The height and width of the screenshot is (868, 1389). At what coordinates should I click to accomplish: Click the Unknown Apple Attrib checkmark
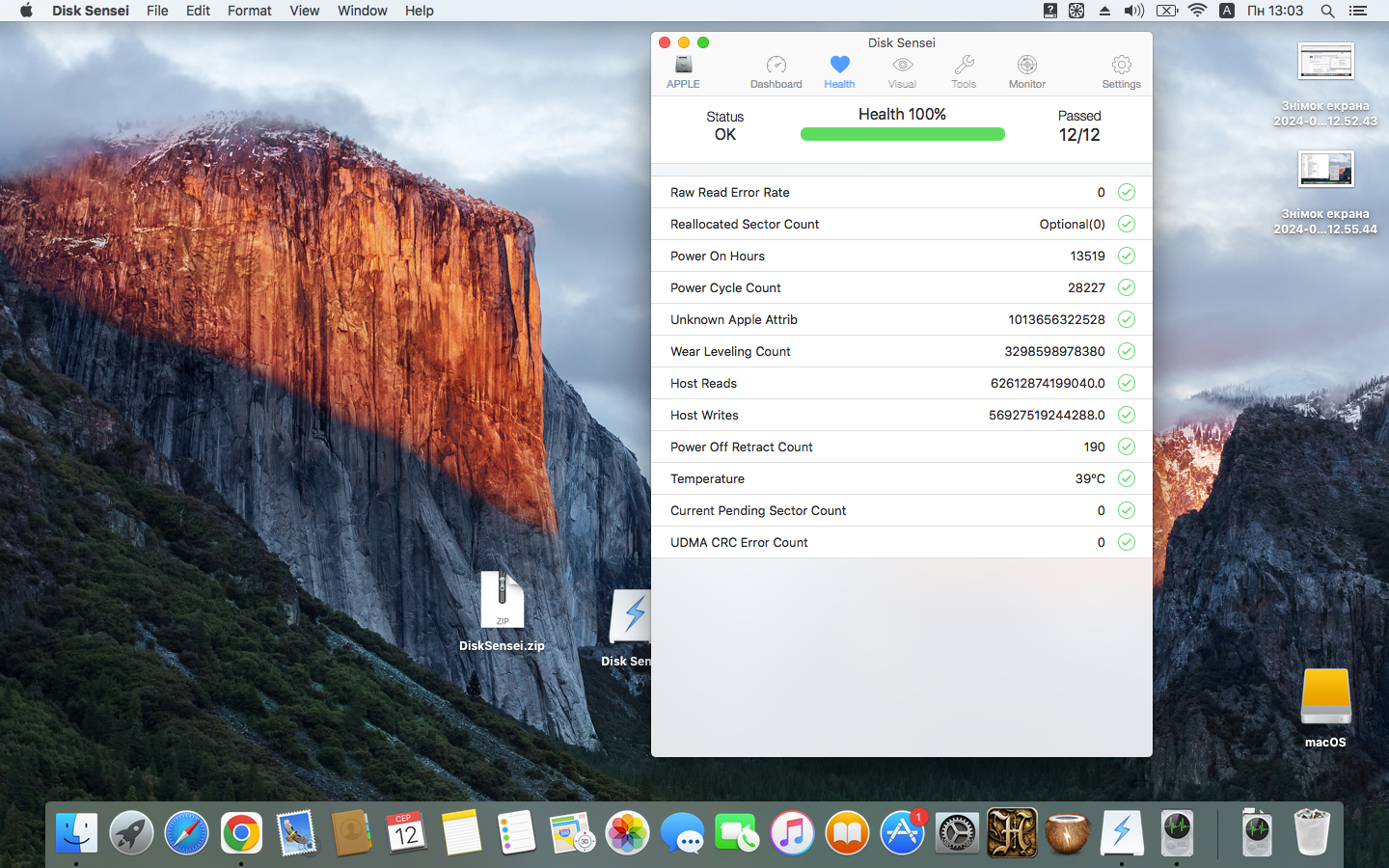pyautogui.click(x=1127, y=319)
